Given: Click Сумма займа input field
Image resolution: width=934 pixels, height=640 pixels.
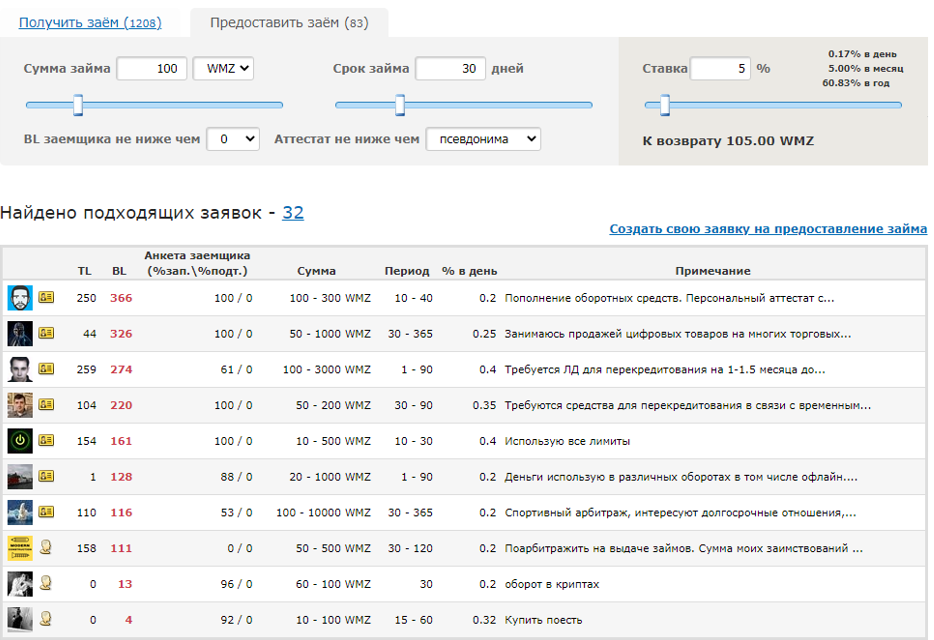Looking at the screenshot, I should click(152, 69).
